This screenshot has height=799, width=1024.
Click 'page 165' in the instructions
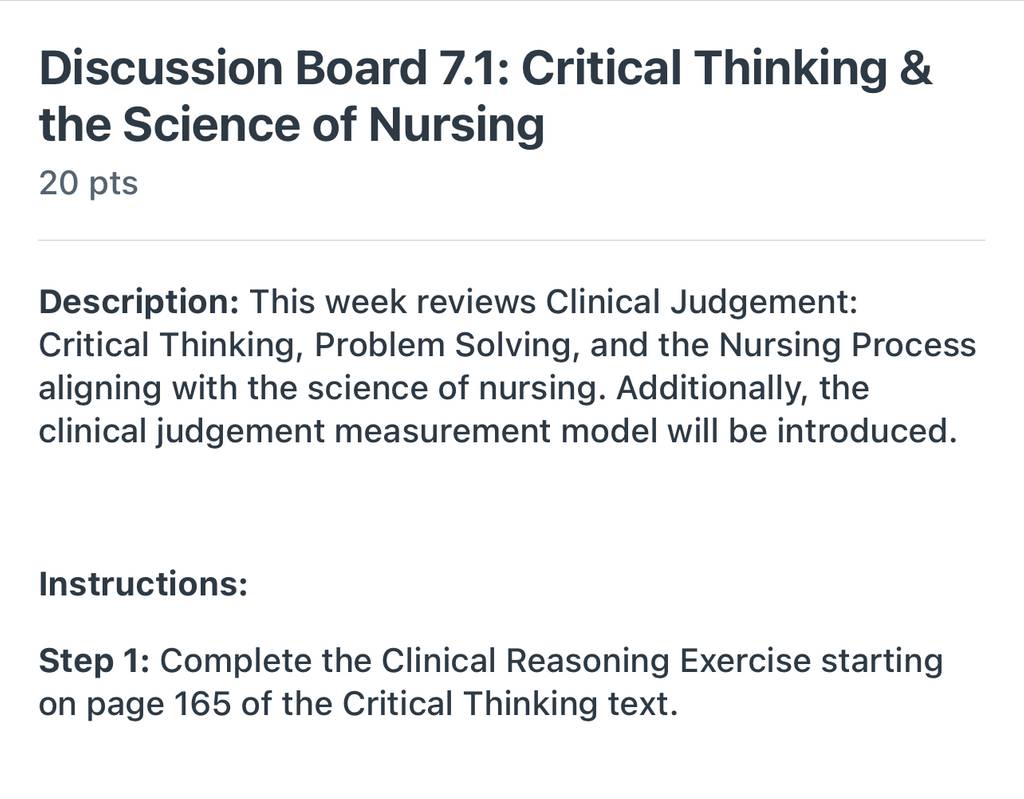pos(159,704)
